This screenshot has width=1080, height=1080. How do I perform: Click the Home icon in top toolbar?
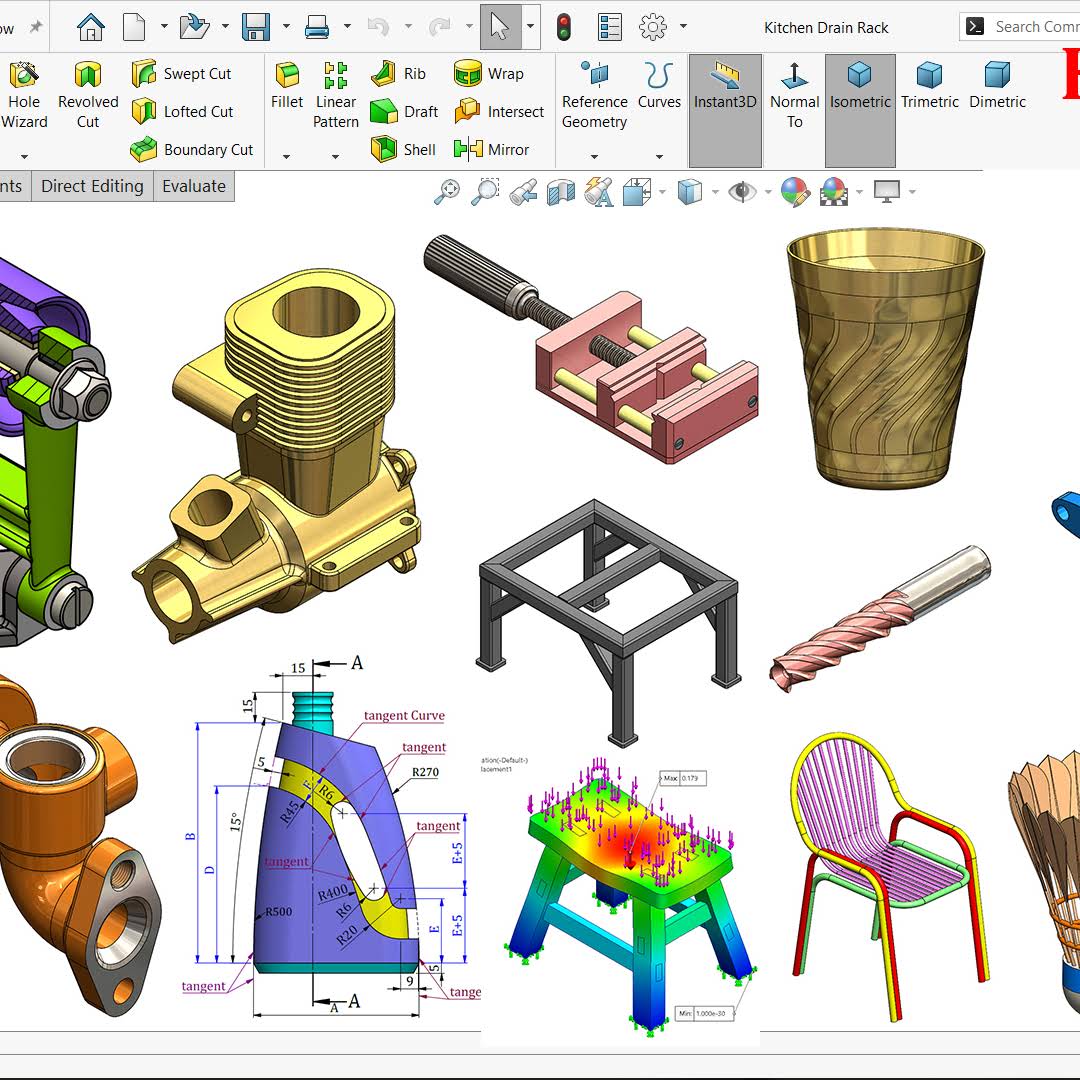click(x=90, y=28)
